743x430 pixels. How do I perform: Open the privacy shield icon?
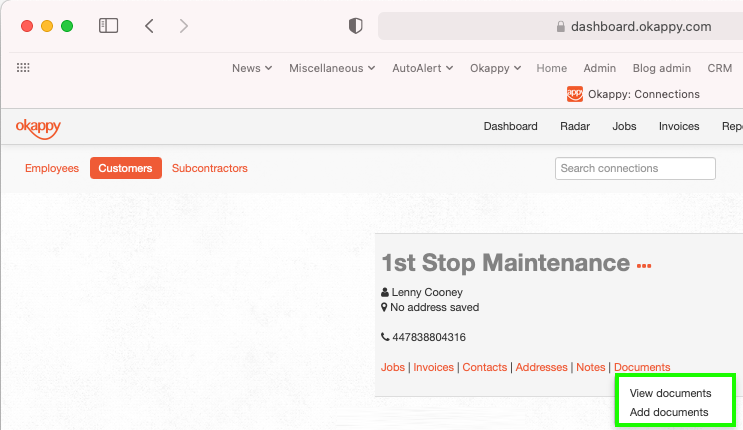356,26
